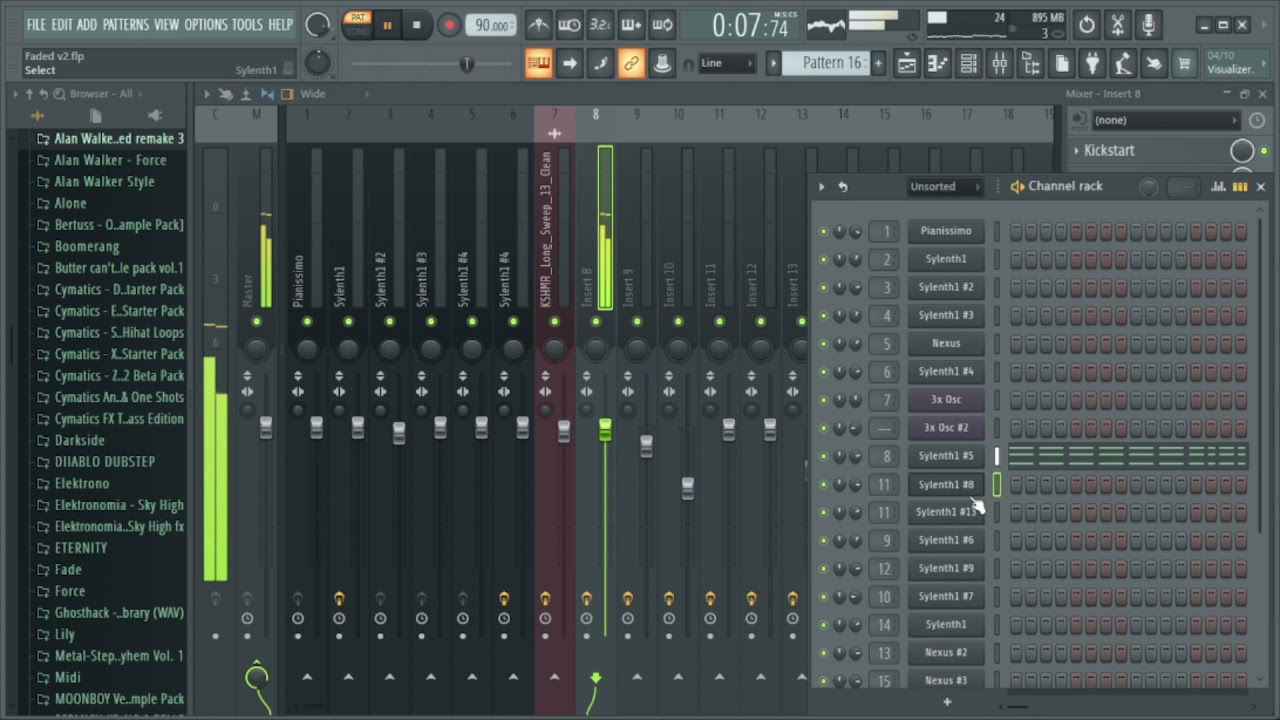Viewport: 1280px width, 720px height.
Task: Open the ETERNITY folder in browser
Action: pos(81,548)
